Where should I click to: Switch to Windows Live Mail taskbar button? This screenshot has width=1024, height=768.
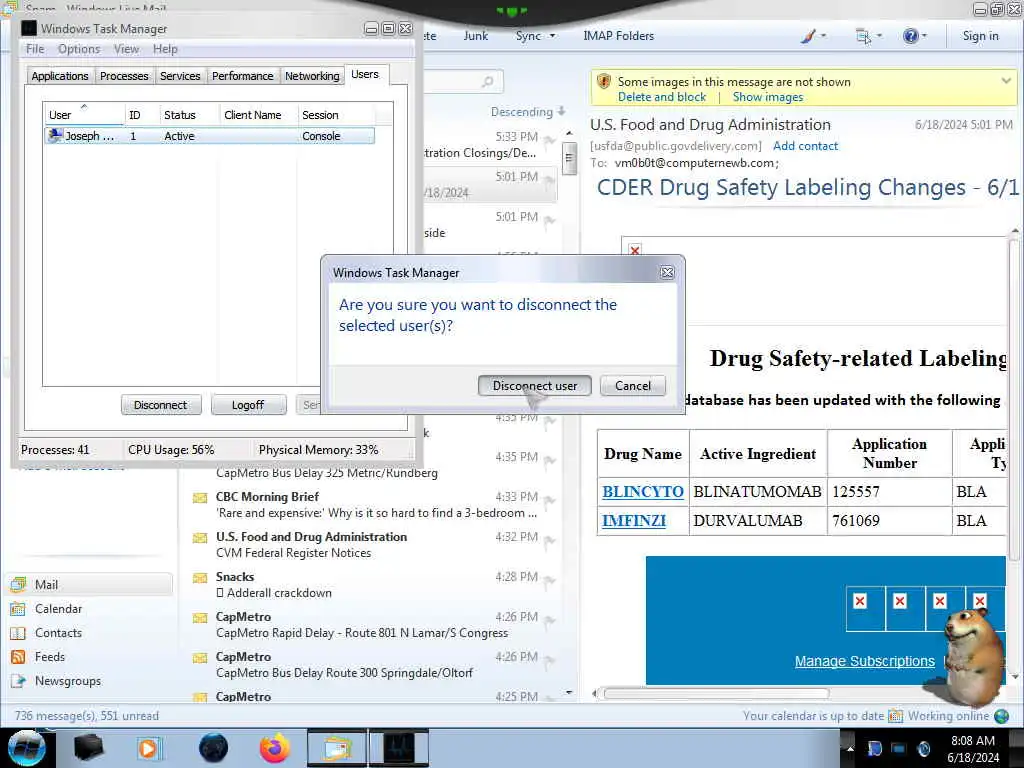pyautogui.click(x=336, y=748)
